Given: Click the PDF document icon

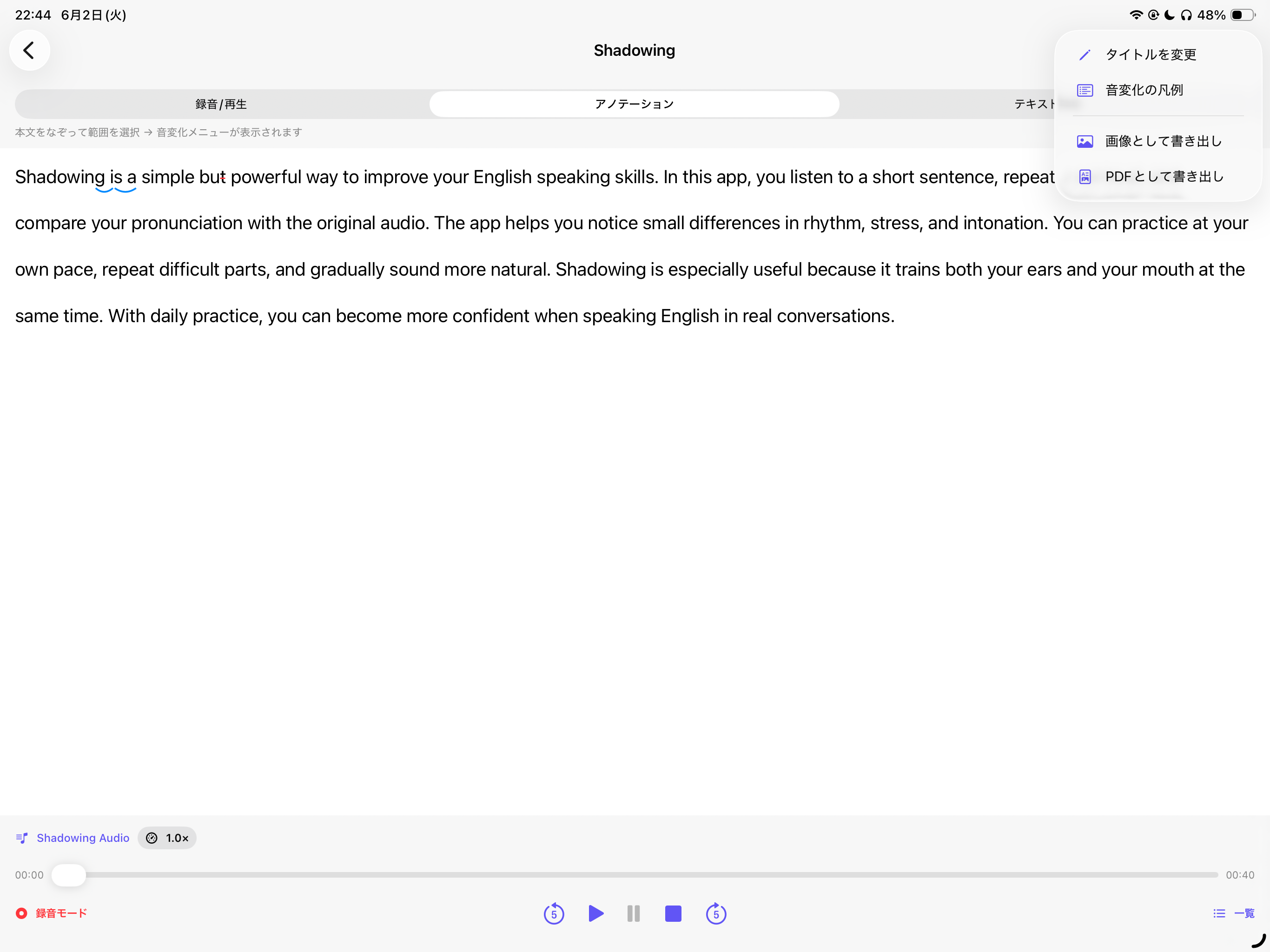Looking at the screenshot, I should [x=1085, y=177].
